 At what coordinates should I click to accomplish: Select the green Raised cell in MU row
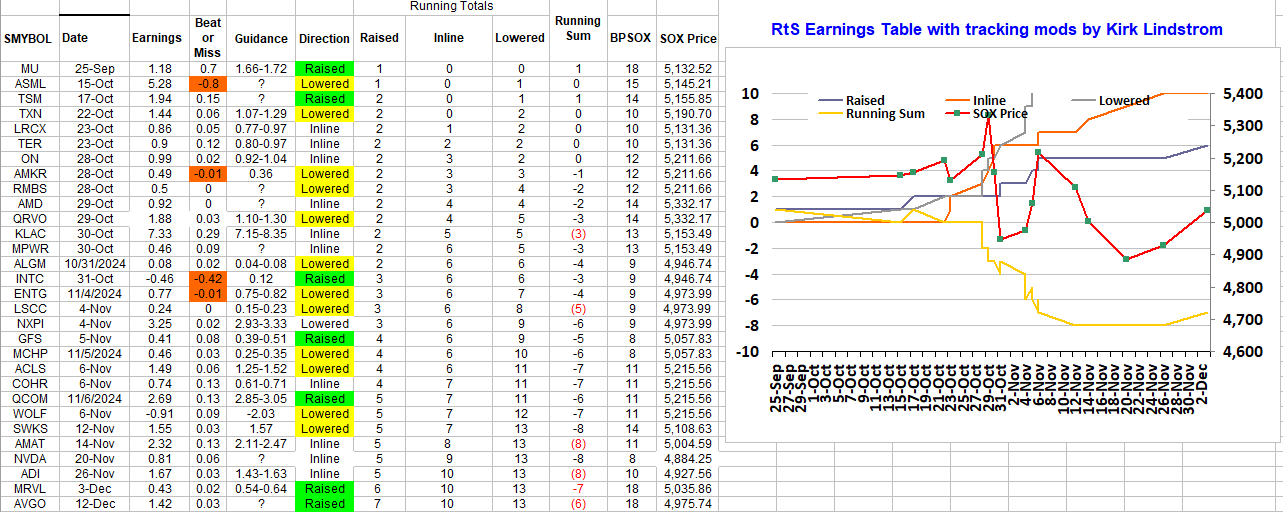[x=324, y=69]
